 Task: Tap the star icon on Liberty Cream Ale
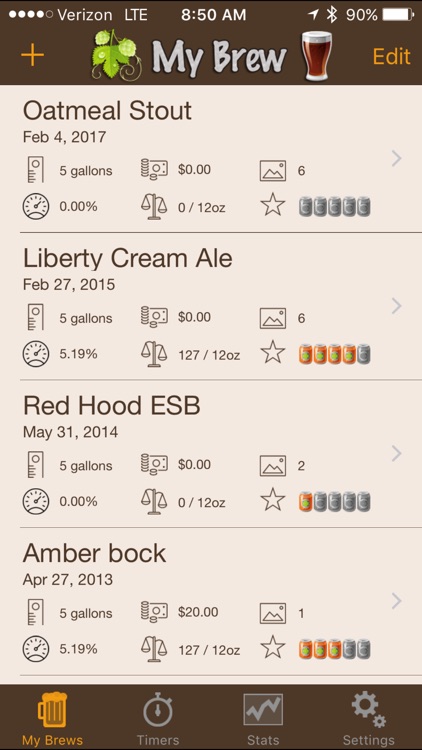(x=273, y=353)
